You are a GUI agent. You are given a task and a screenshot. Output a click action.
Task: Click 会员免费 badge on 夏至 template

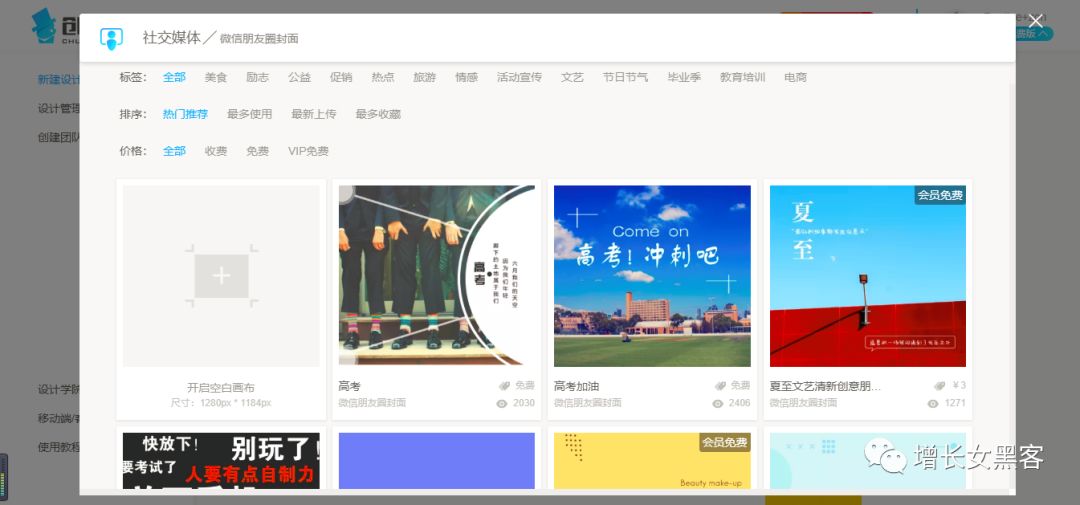point(940,195)
